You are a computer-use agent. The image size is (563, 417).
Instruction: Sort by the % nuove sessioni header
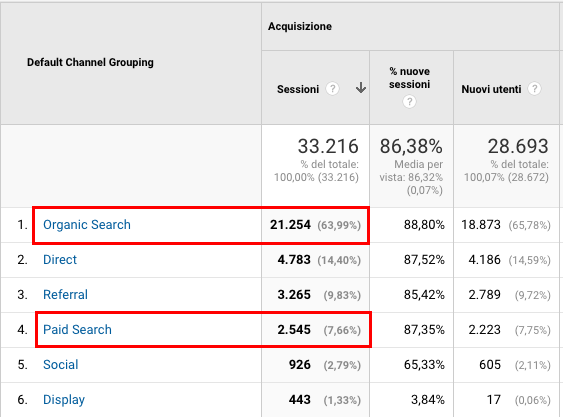click(410, 78)
